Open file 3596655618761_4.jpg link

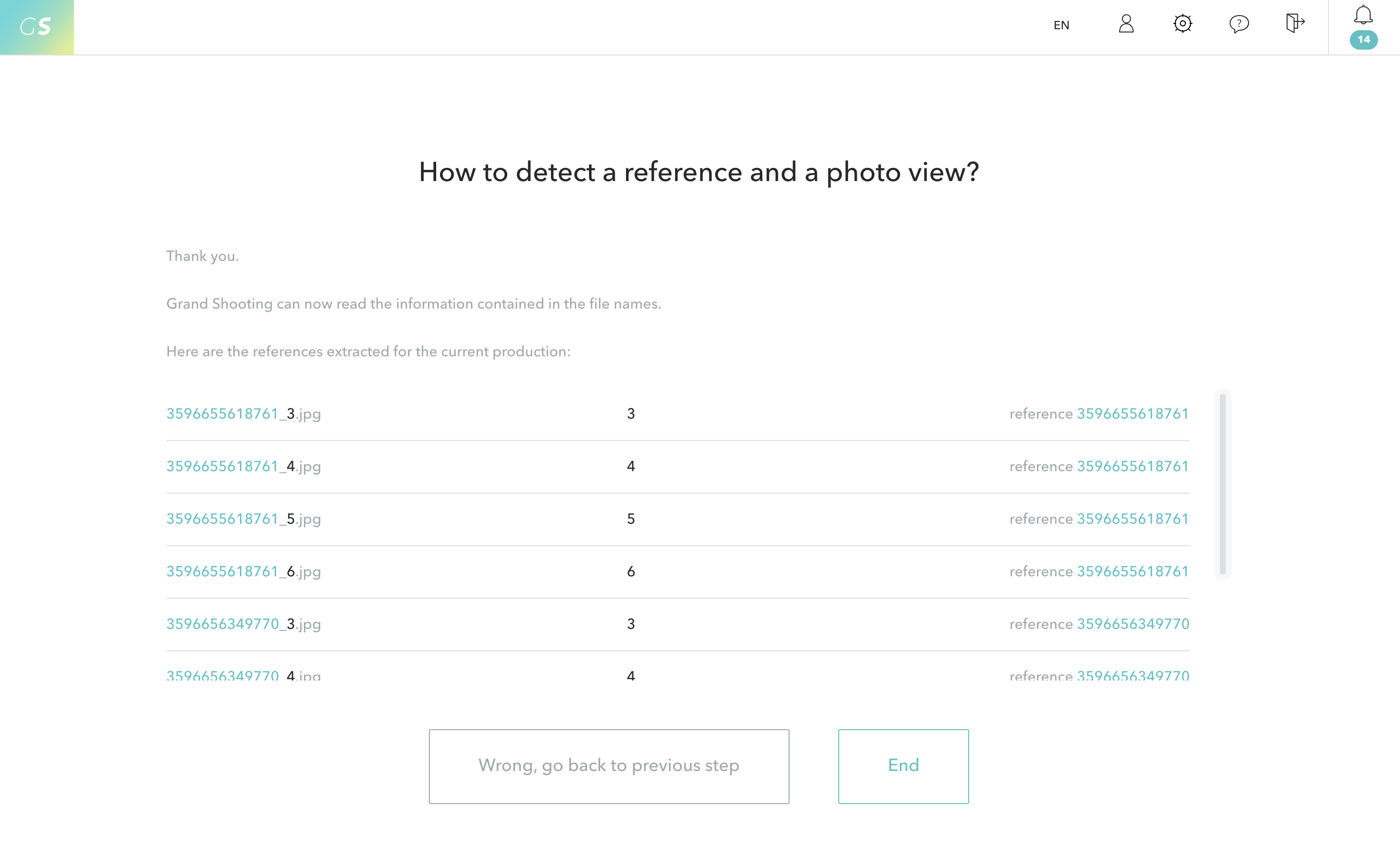(x=243, y=466)
